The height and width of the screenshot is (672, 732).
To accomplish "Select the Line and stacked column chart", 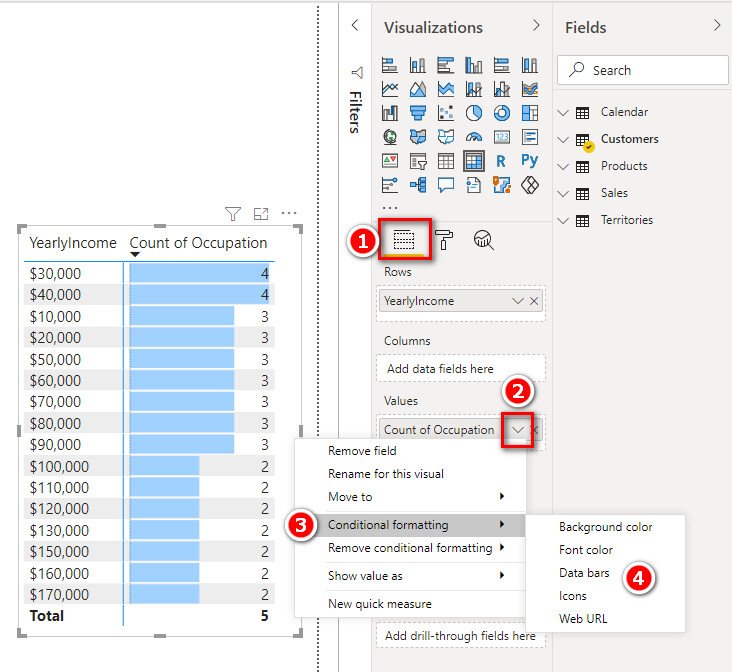I will (x=474, y=89).
